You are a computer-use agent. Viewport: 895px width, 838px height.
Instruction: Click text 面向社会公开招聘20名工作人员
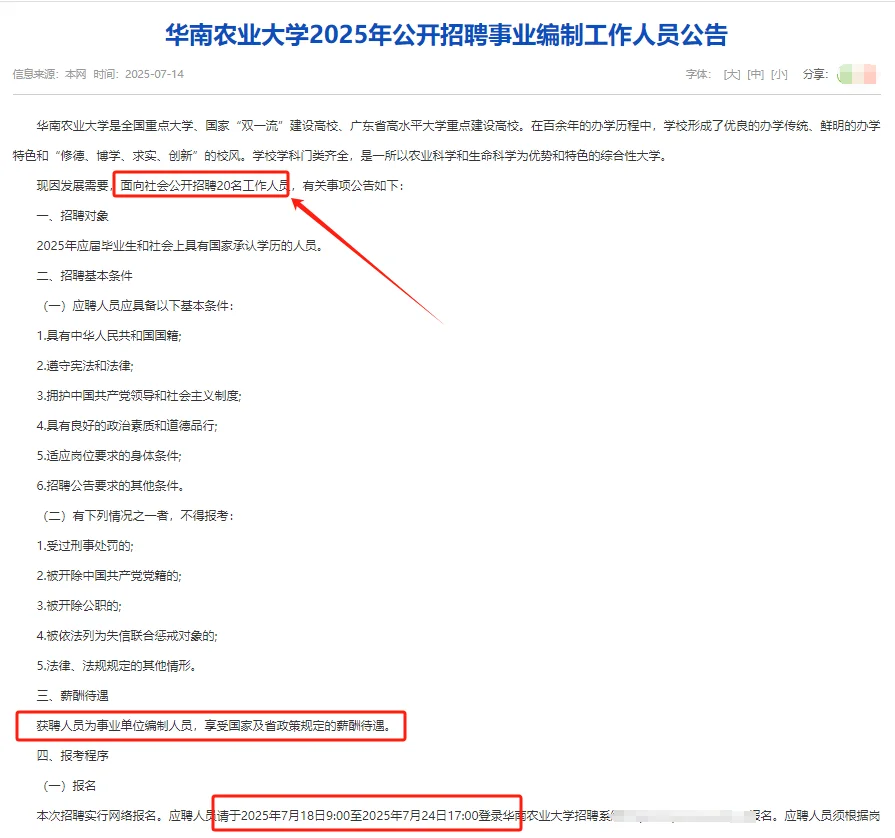click(x=204, y=186)
